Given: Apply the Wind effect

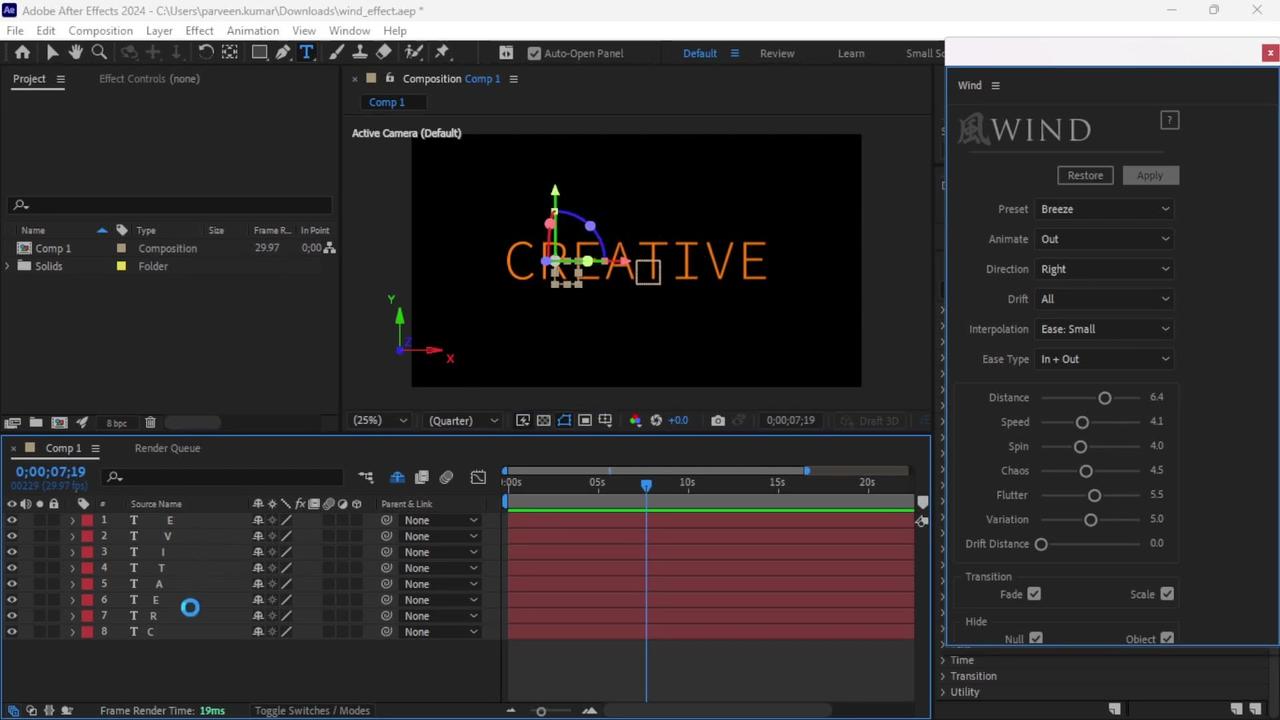Looking at the screenshot, I should 1149,175.
